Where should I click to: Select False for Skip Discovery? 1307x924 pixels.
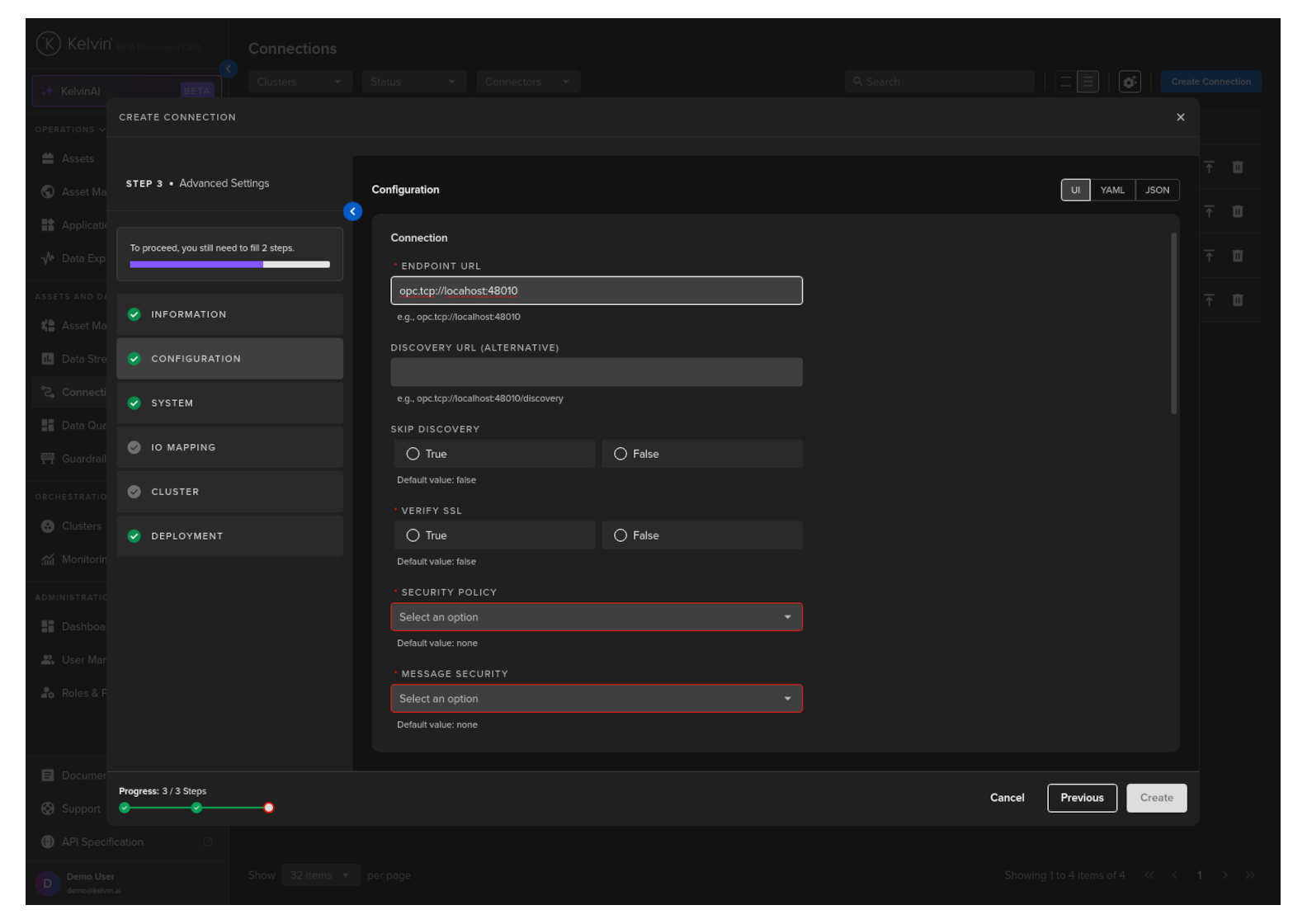tap(620, 454)
